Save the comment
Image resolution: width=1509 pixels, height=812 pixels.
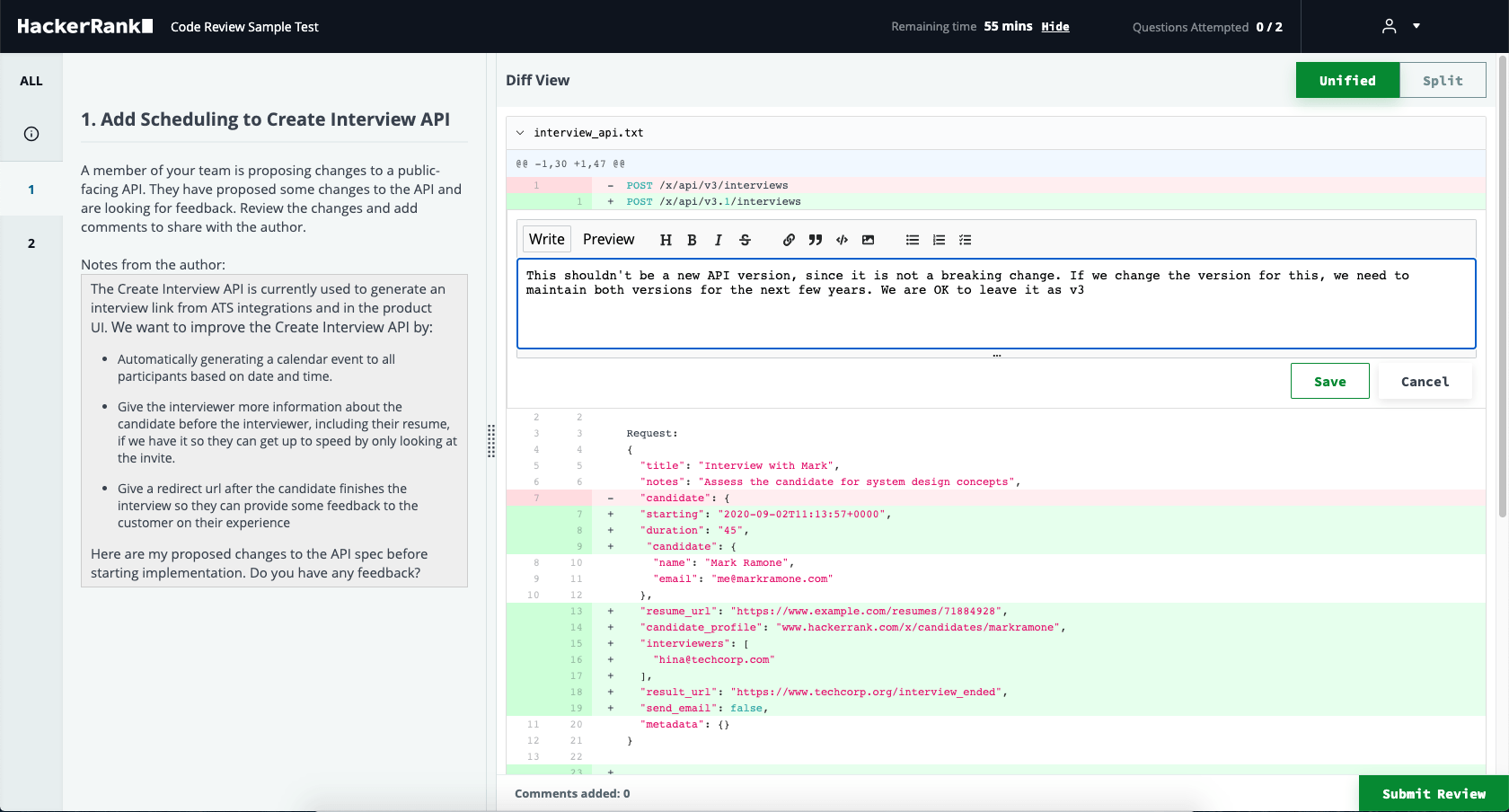point(1329,381)
